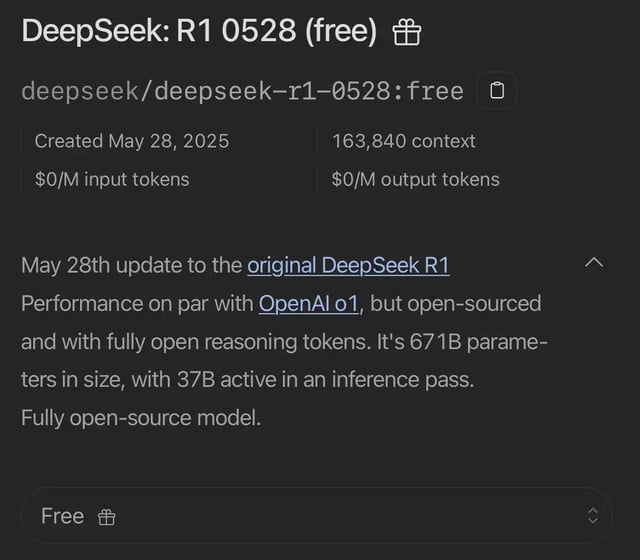Copy the model ID with the clipboard icon

497,90
